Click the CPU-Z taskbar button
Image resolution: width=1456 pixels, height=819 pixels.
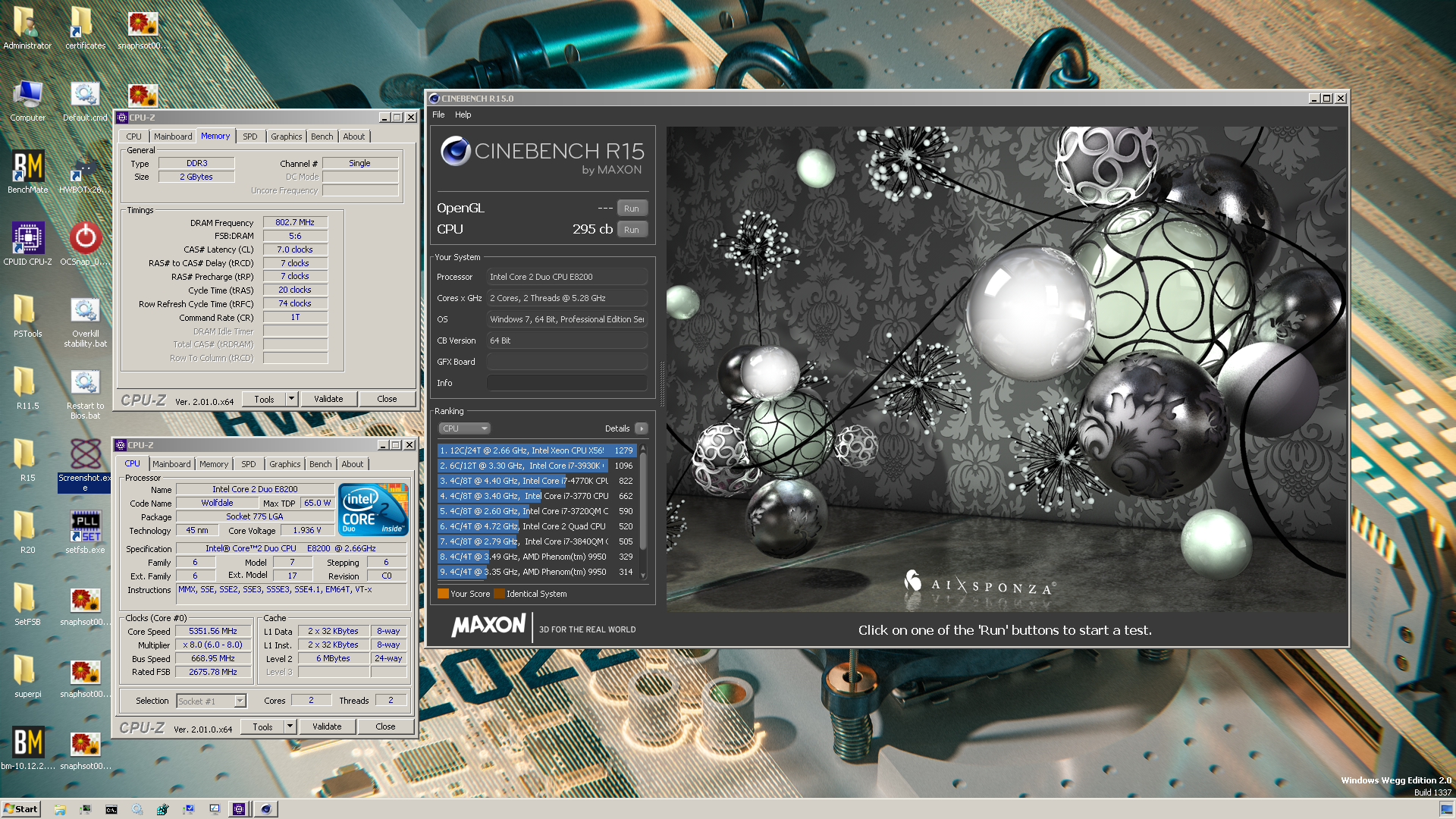[239, 809]
